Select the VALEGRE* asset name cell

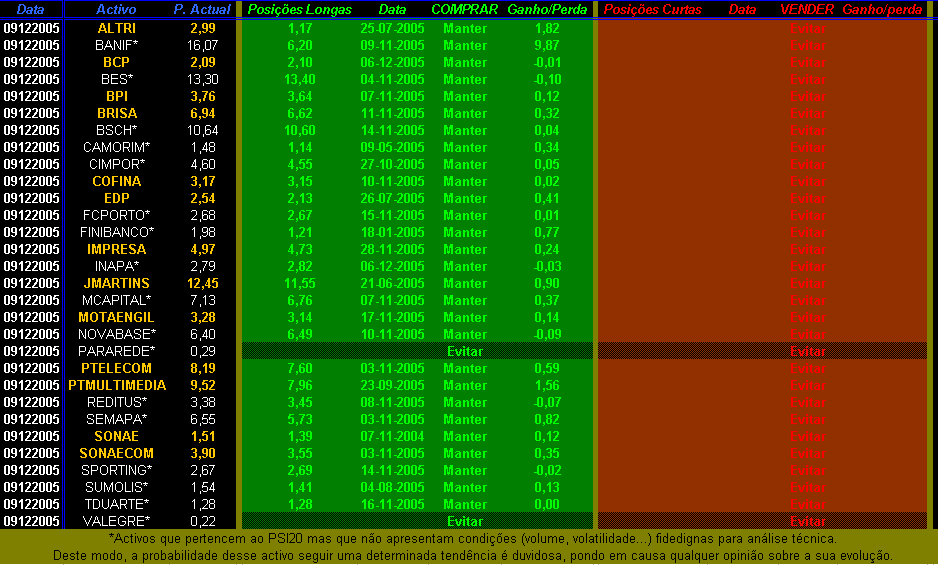117,521
